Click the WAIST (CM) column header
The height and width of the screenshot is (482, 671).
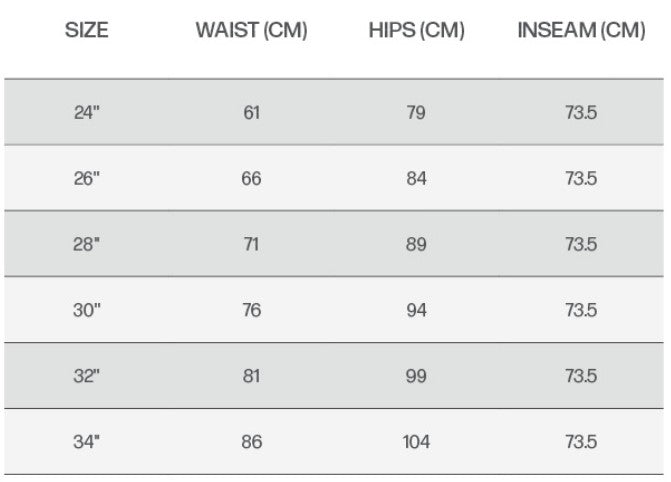point(252,30)
